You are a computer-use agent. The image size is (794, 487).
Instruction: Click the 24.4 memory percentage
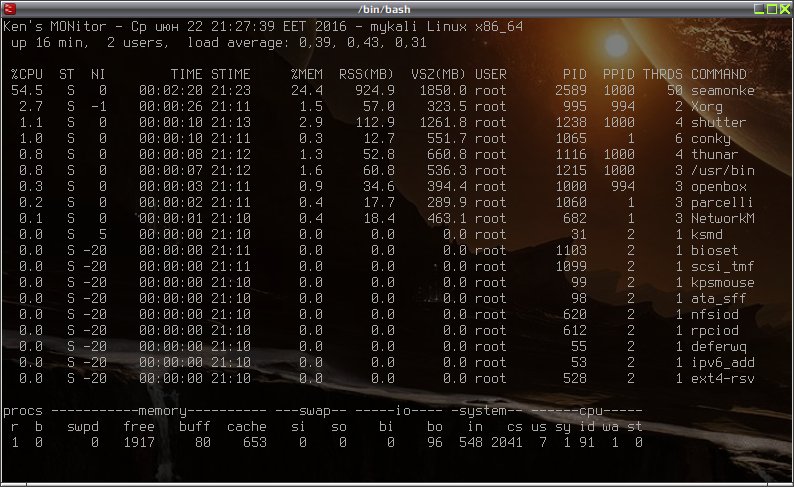[307, 91]
